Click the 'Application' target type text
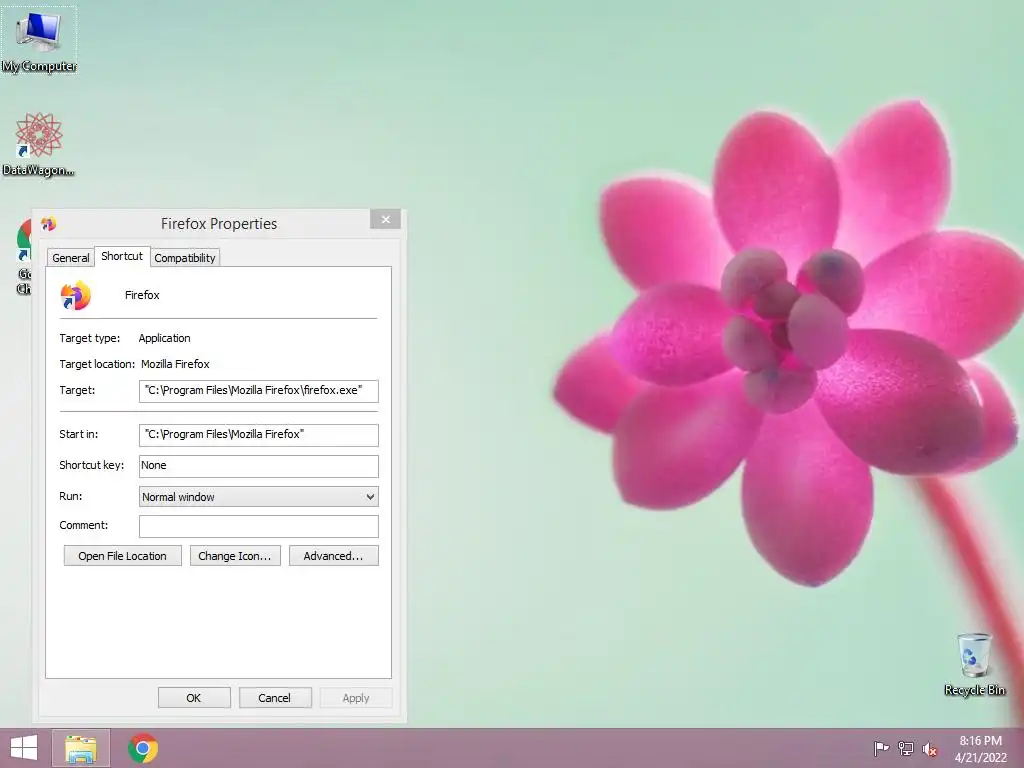 point(165,338)
